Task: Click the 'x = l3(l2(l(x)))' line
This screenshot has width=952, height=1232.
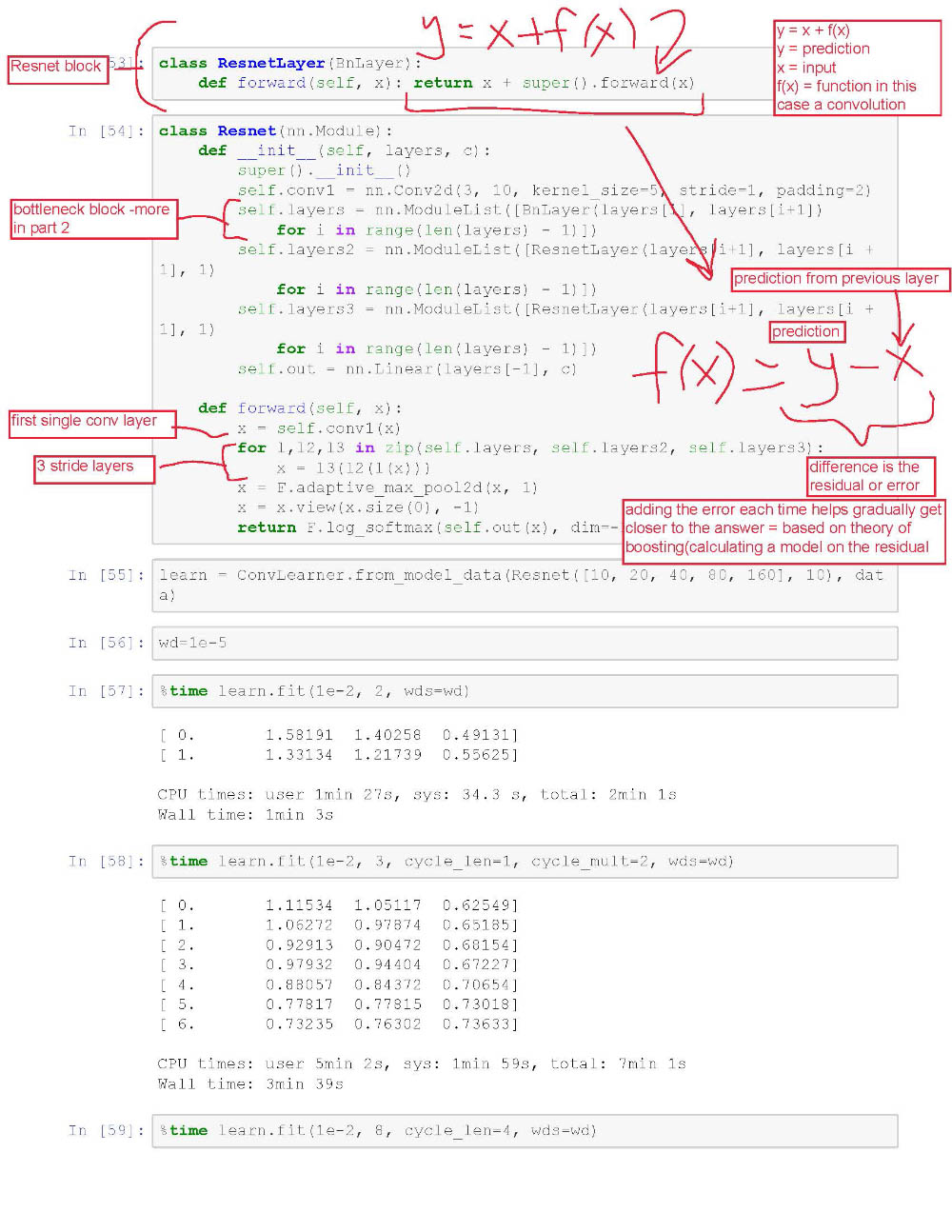Action: click(x=353, y=467)
